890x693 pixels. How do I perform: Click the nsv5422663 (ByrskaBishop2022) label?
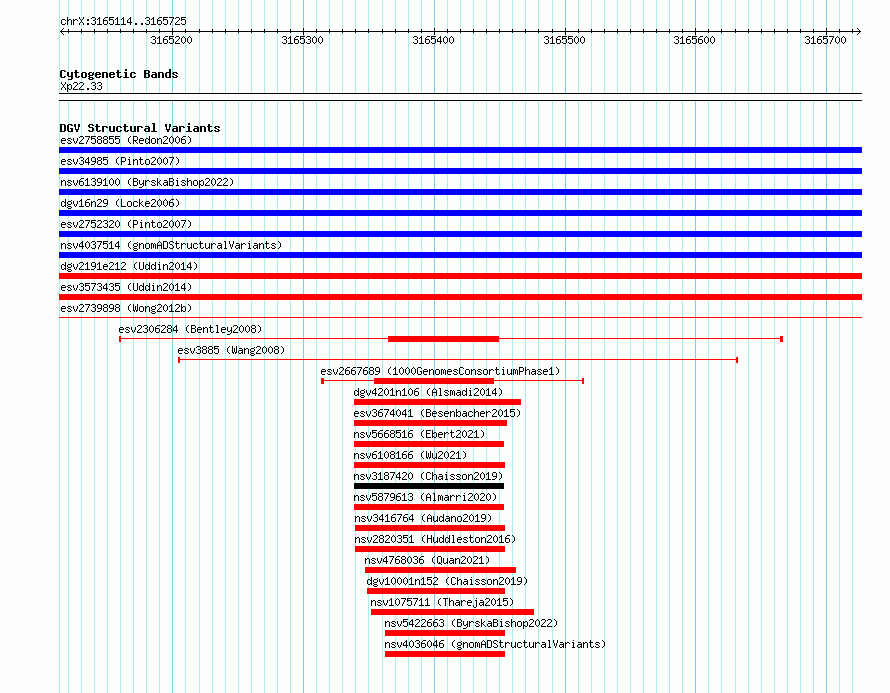coord(471,623)
